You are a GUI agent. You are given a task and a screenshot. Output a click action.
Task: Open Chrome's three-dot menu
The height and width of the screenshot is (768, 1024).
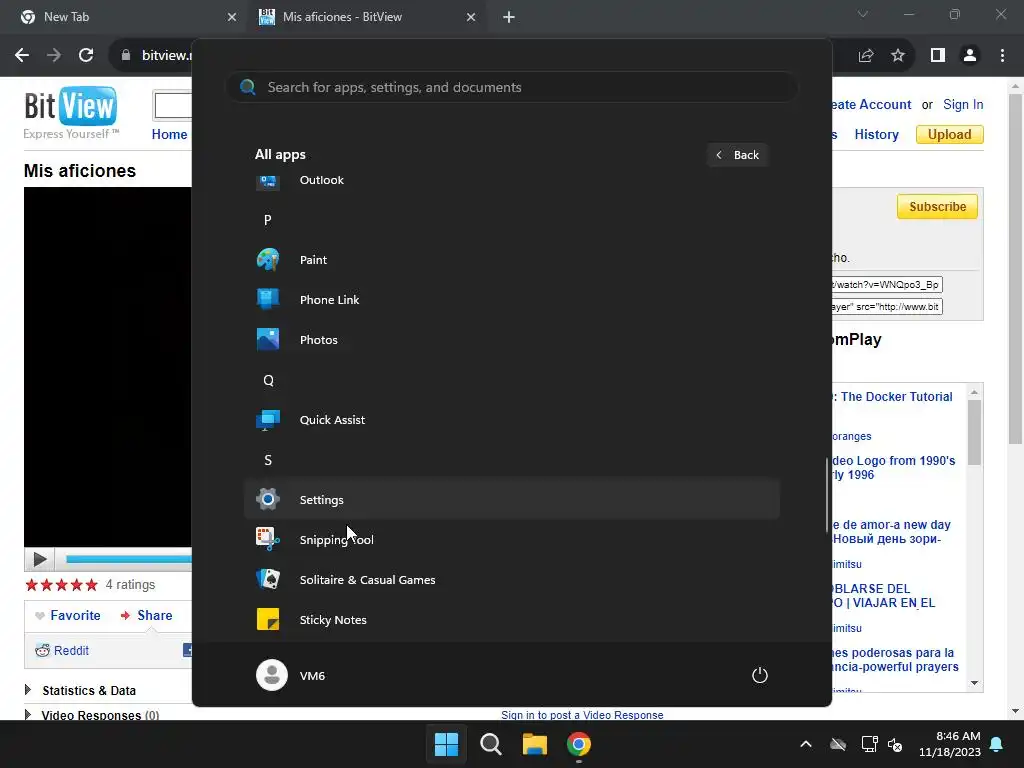pos(1002,56)
